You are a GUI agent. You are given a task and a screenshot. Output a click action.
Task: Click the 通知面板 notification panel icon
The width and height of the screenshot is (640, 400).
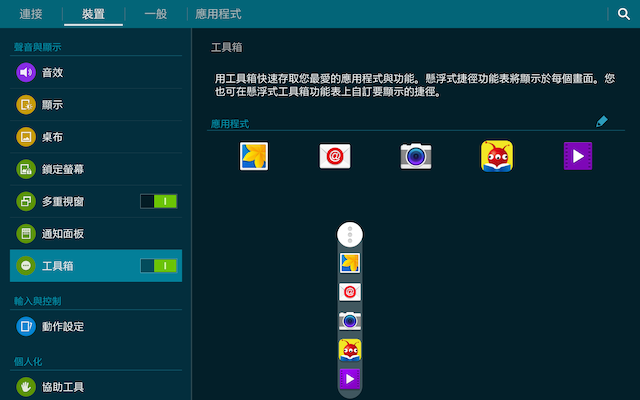[x=26, y=233]
